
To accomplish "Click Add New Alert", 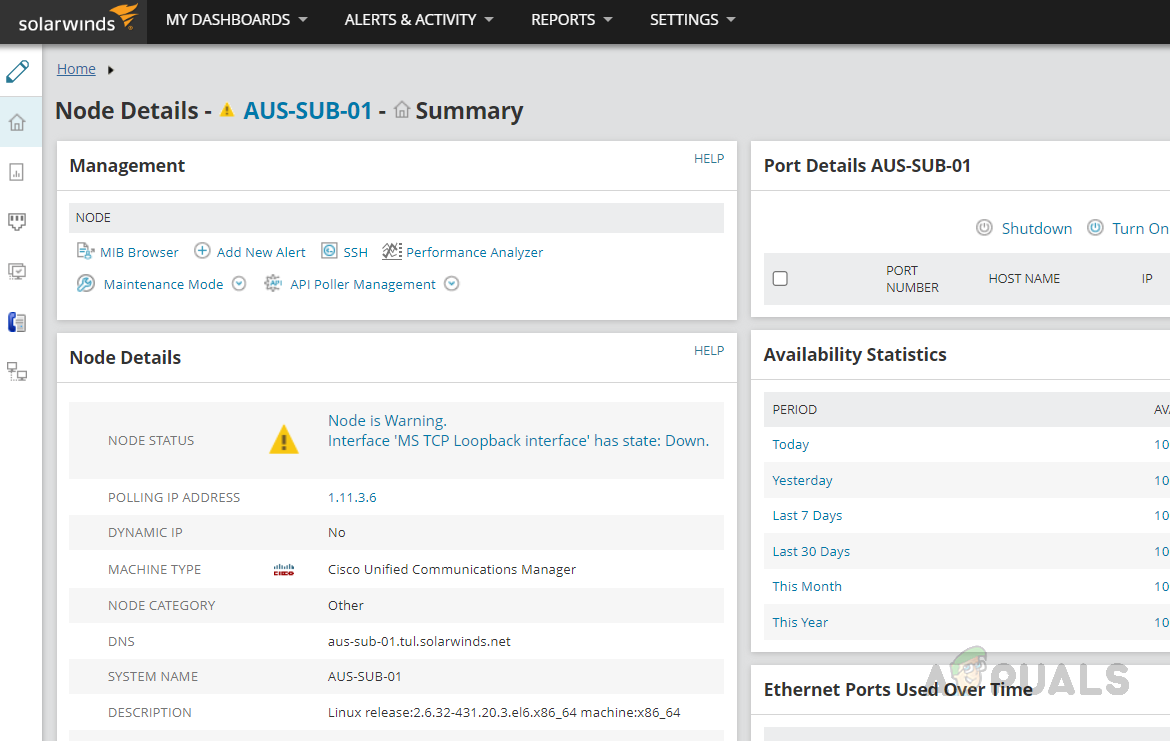I will point(261,252).
